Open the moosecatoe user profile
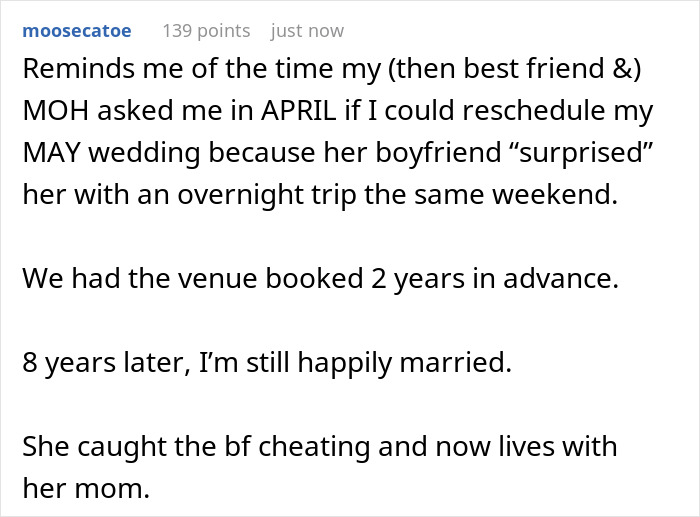The height and width of the screenshot is (517, 700). 77,31
